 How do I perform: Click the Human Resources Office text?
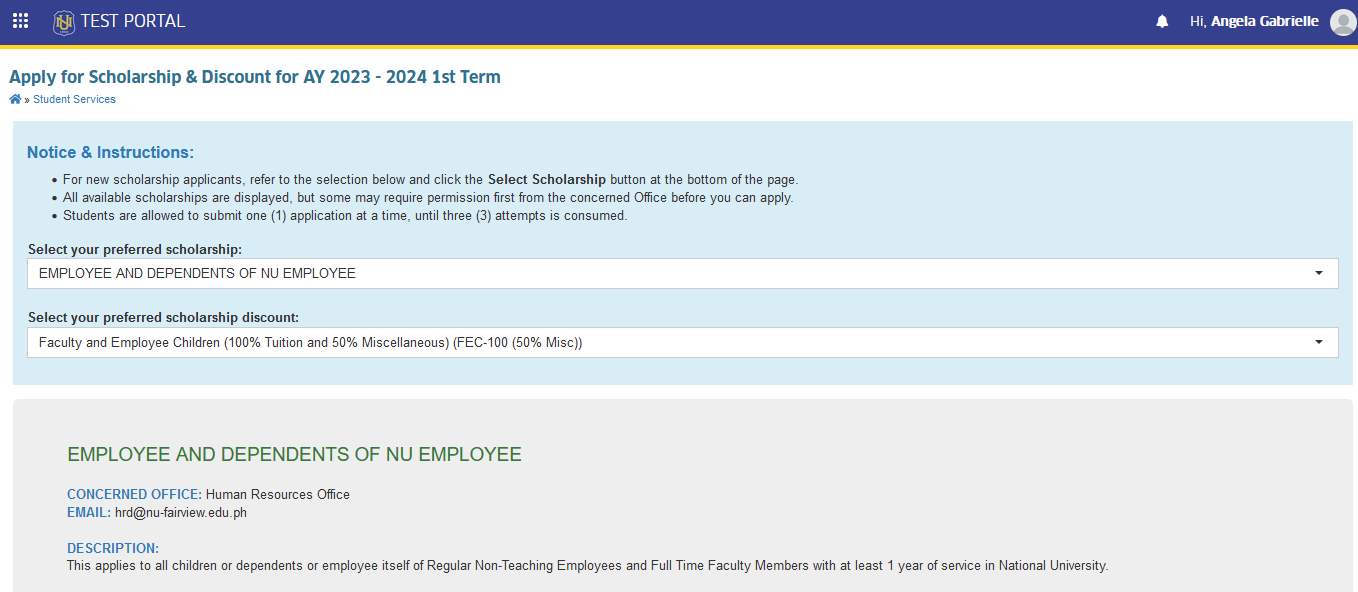click(278, 494)
